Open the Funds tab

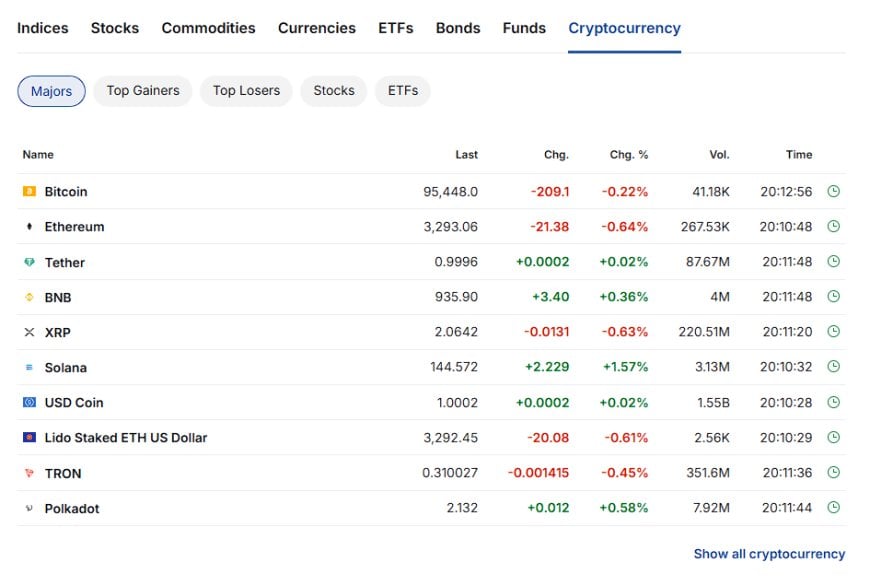coord(524,28)
